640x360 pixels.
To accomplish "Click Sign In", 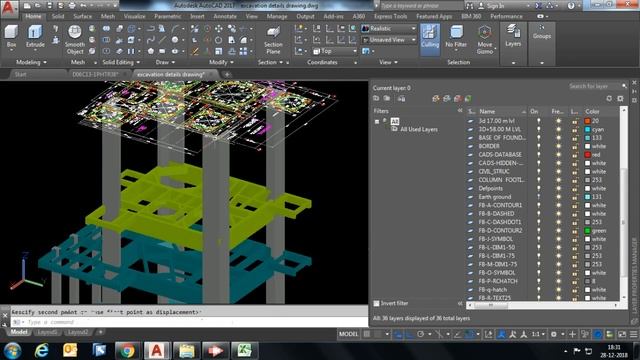I will click(x=495, y=6).
